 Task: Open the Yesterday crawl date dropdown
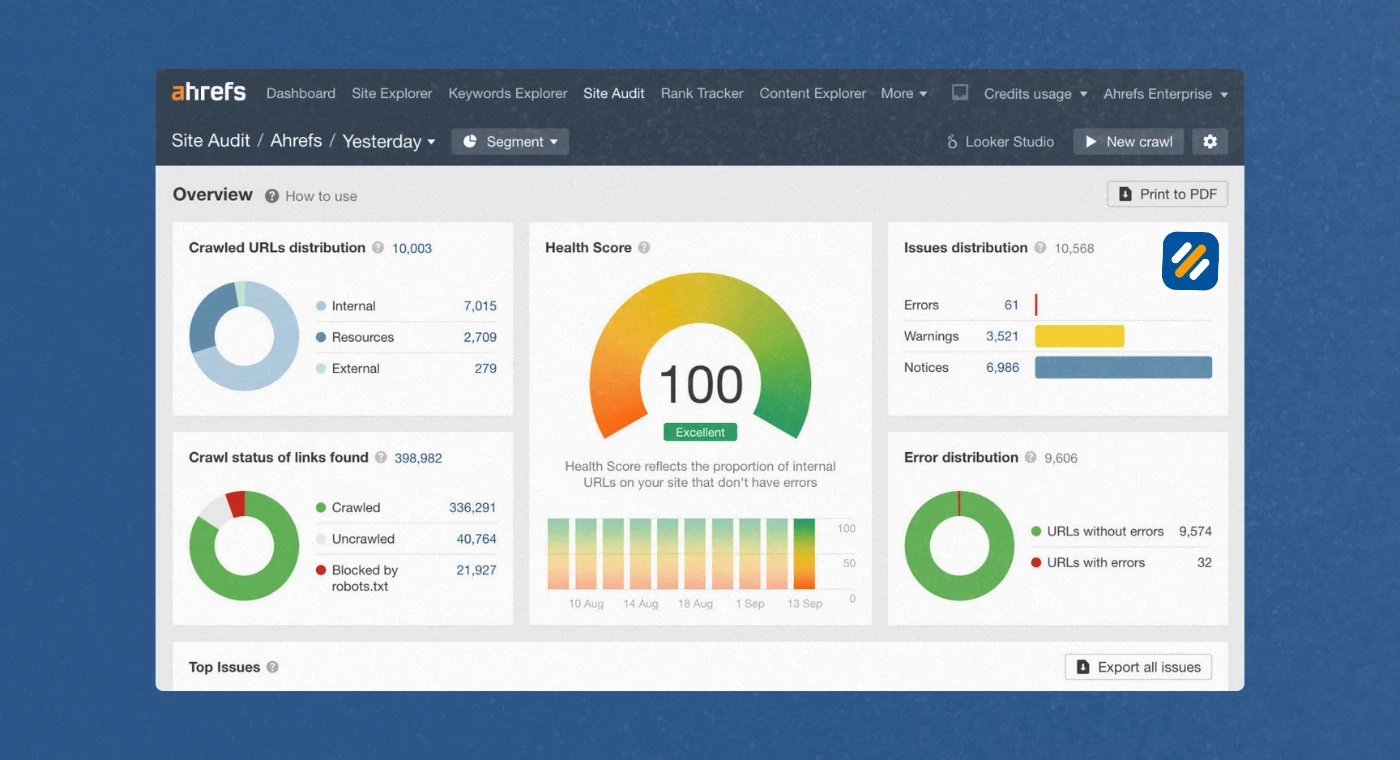[389, 141]
